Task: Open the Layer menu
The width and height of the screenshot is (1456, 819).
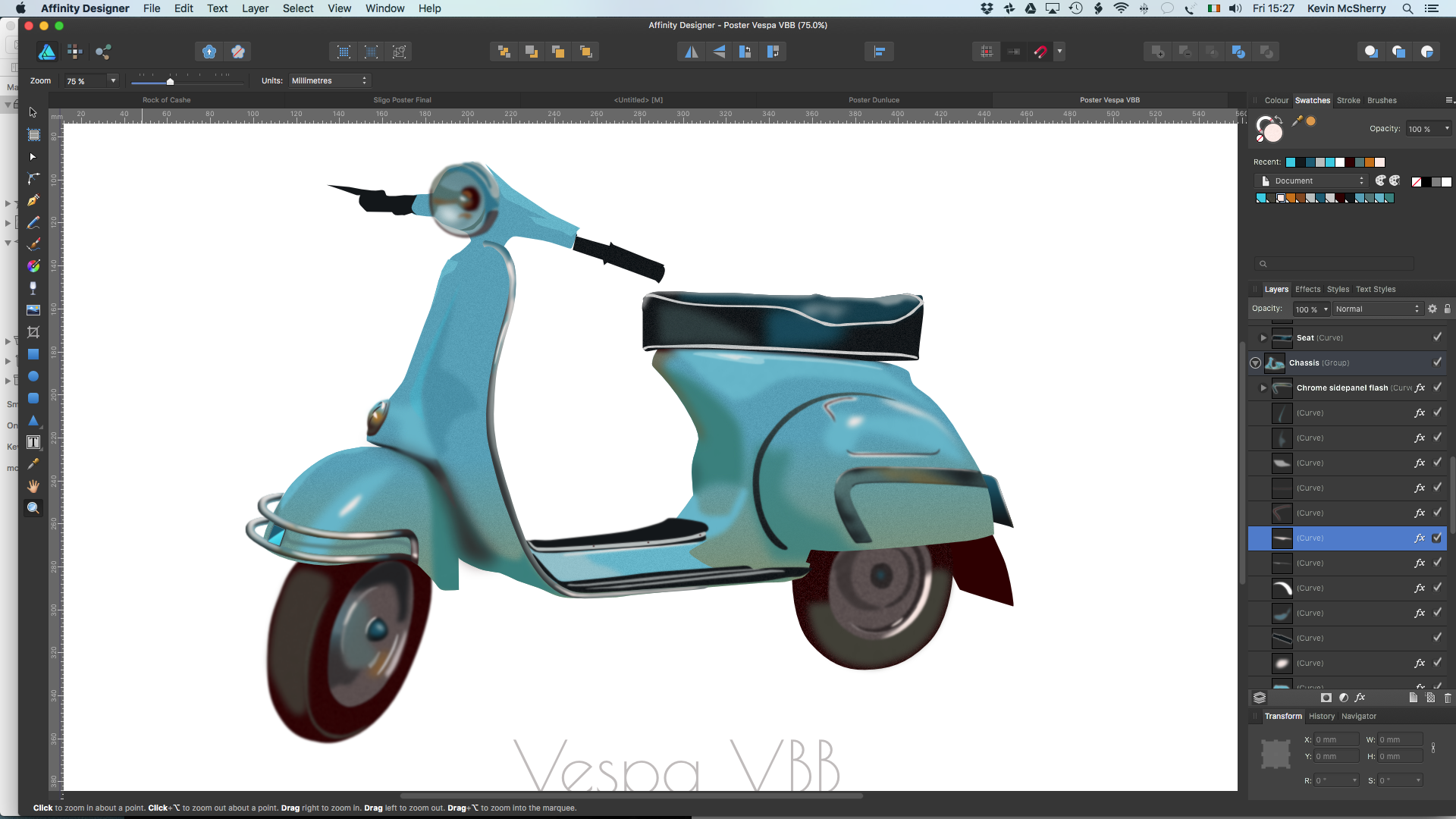Action: tap(255, 8)
